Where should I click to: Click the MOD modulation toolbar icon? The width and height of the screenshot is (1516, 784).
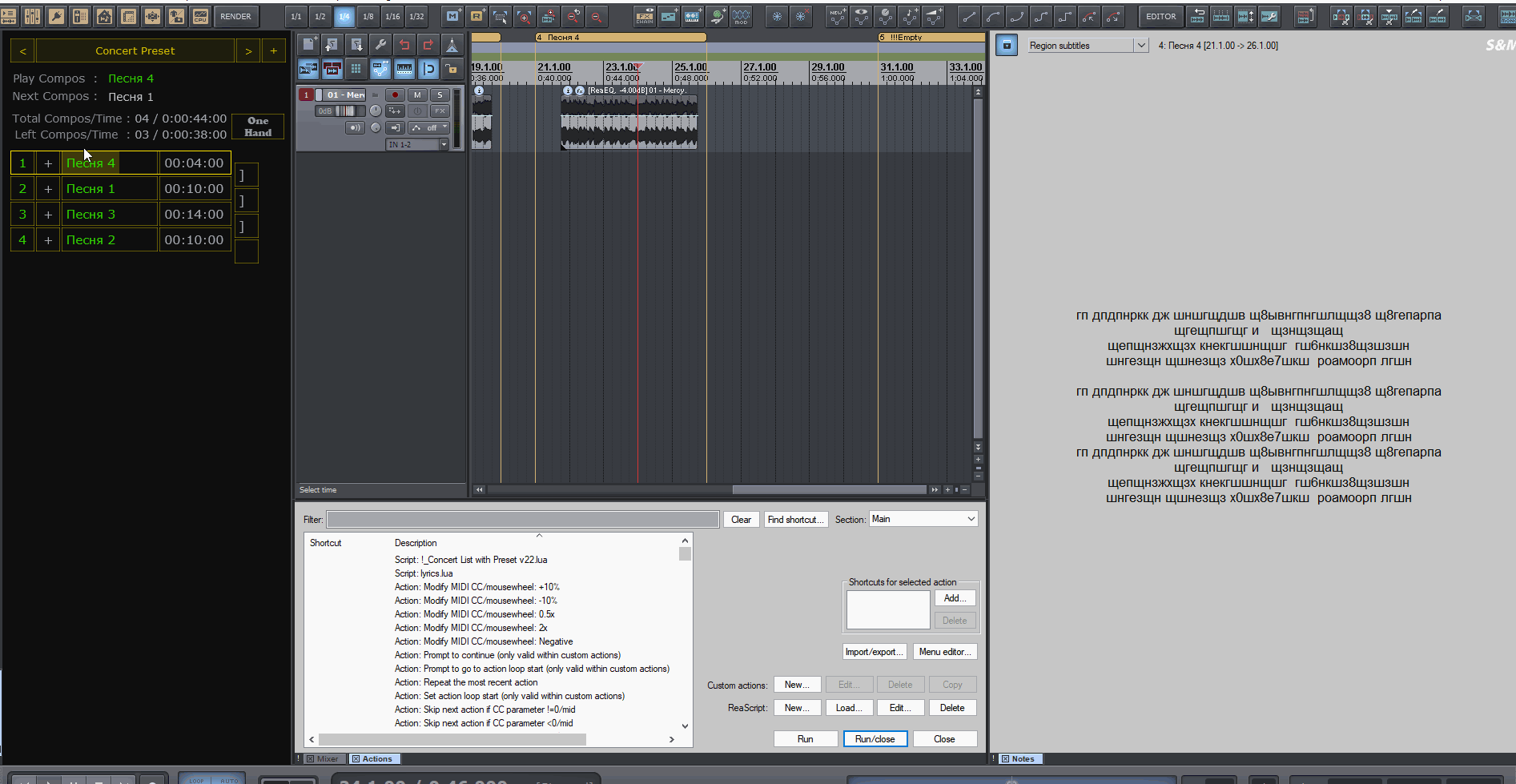741,16
